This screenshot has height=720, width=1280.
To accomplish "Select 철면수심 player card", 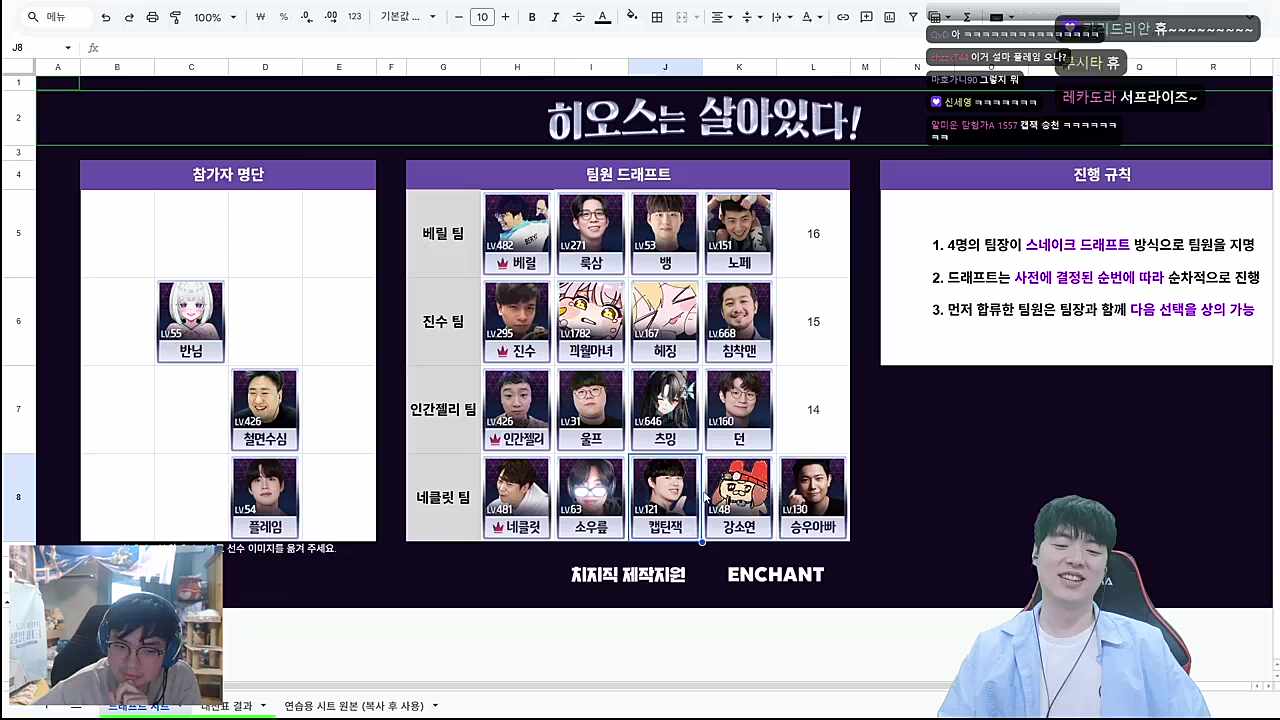I will [265, 409].
